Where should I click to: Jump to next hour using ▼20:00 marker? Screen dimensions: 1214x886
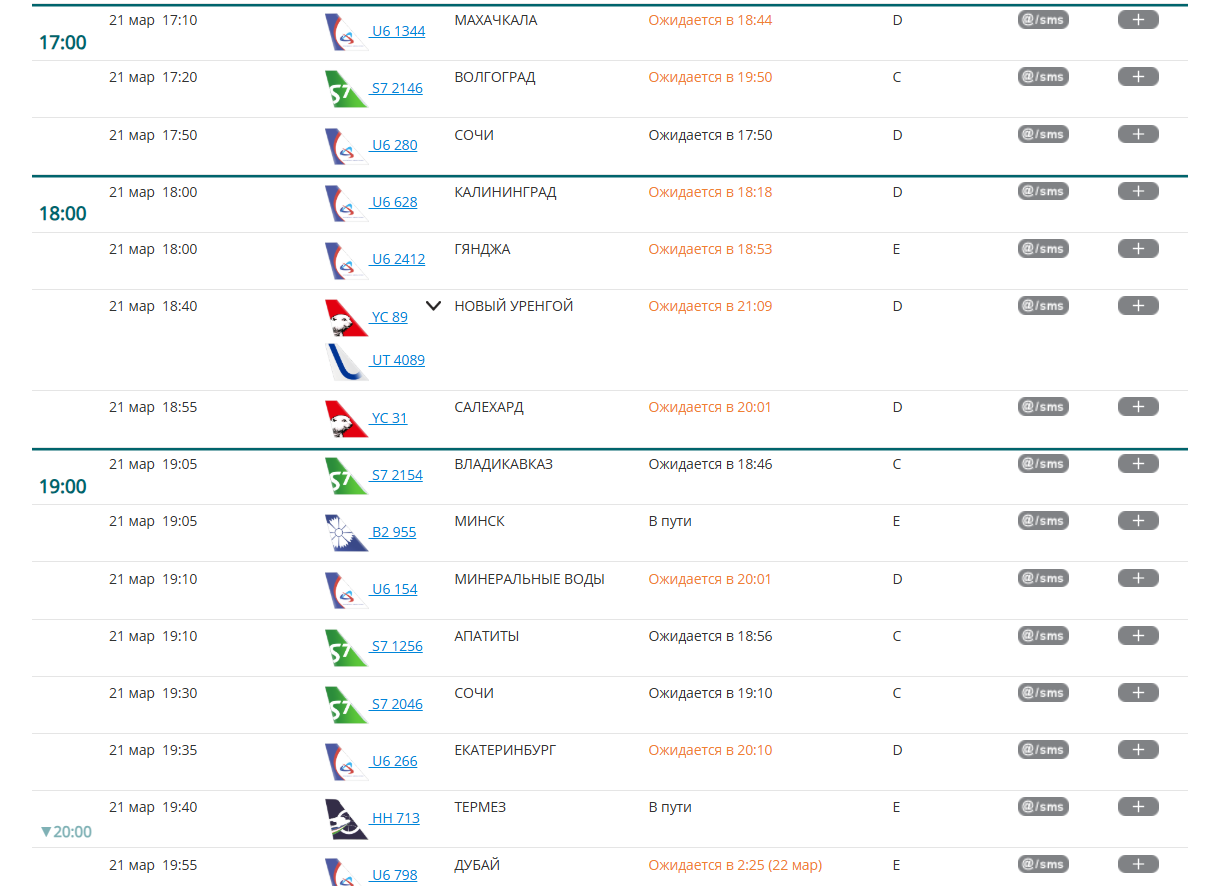tap(66, 832)
